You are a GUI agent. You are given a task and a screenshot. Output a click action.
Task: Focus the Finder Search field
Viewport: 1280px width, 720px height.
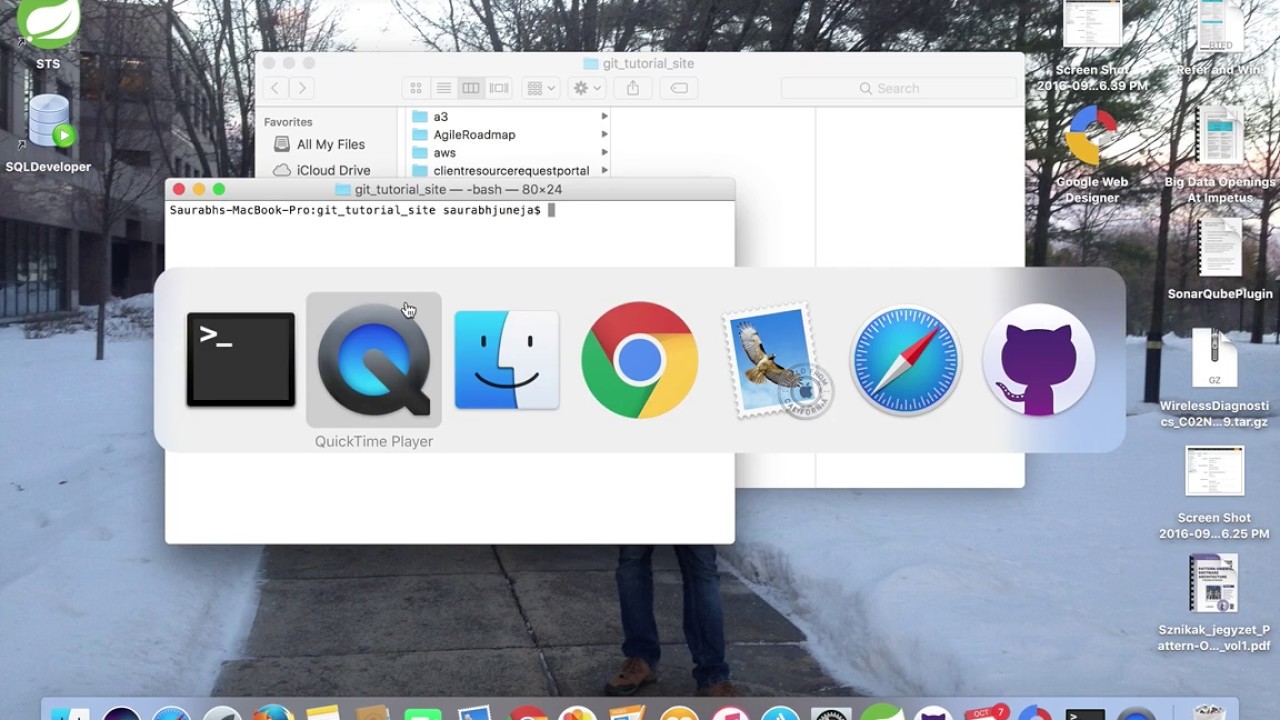(x=899, y=88)
